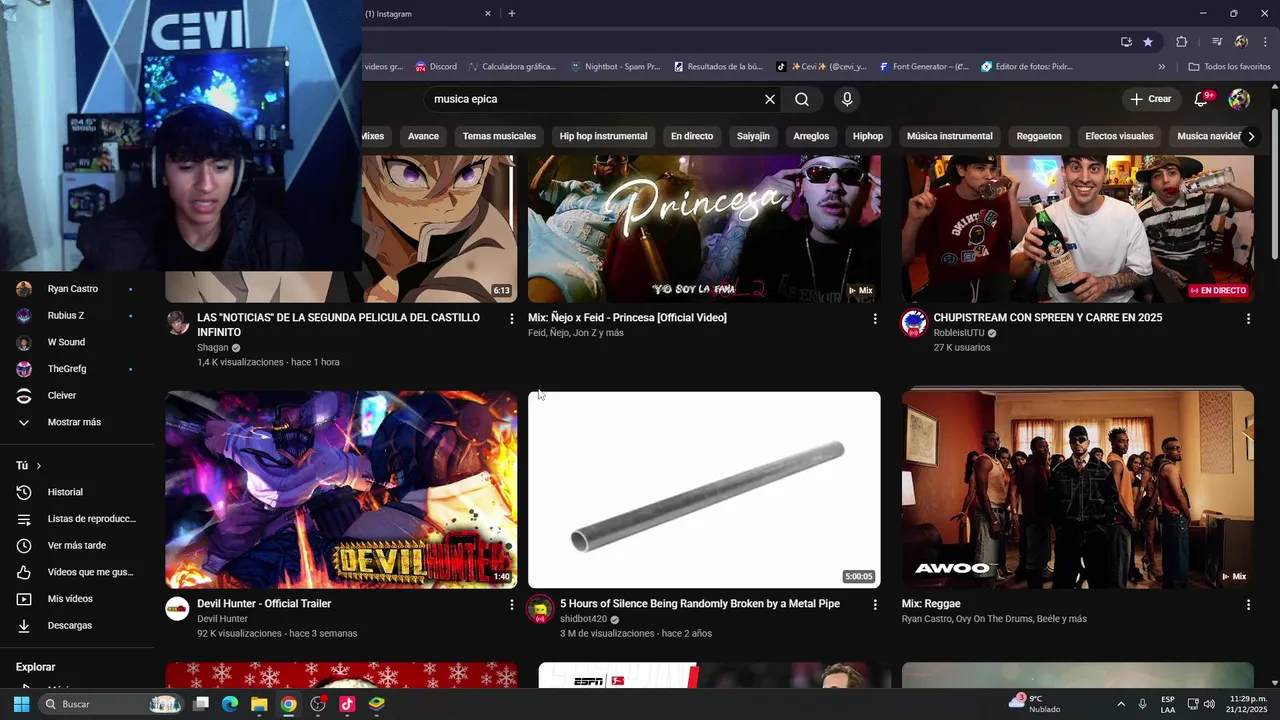Screen dimensions: 1280x720
Task: Open Descargas in the sidebar
Action: click(x=69, y=626)
